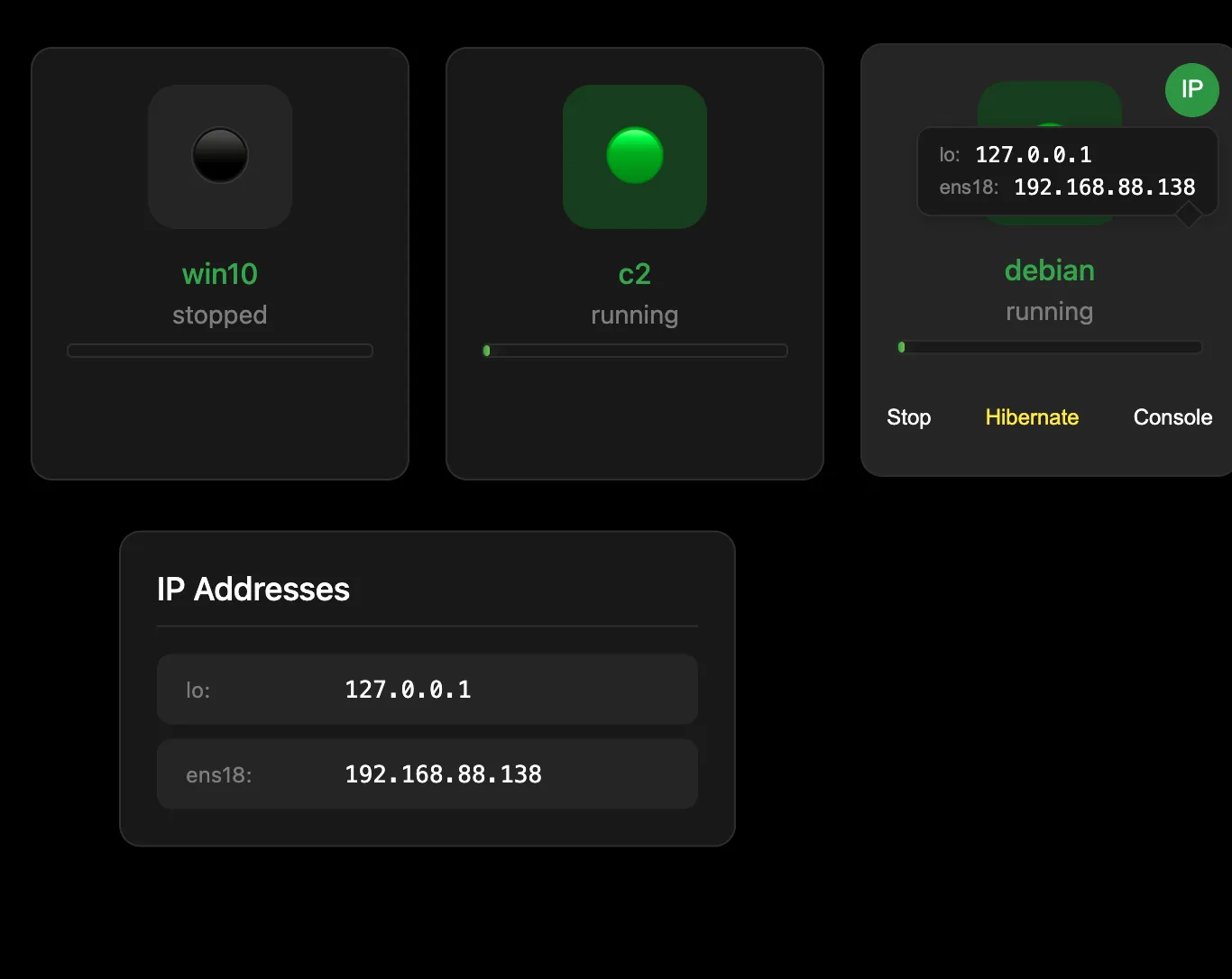Select the win10 machine name
This screenshot has width=1232, height=979.
click(x=220, y=274)
